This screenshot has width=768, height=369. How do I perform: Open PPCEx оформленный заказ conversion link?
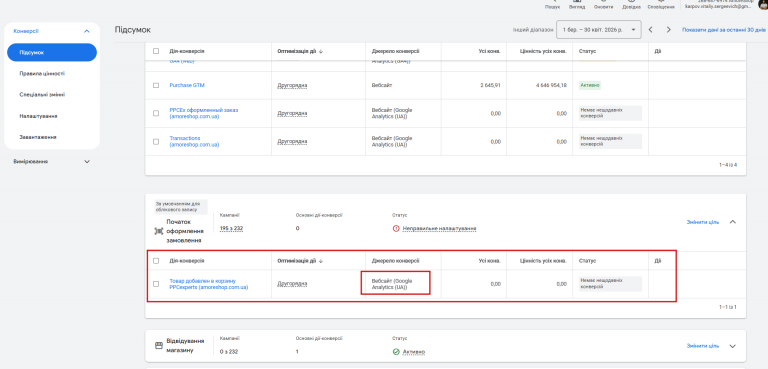[x=204, y=113]
